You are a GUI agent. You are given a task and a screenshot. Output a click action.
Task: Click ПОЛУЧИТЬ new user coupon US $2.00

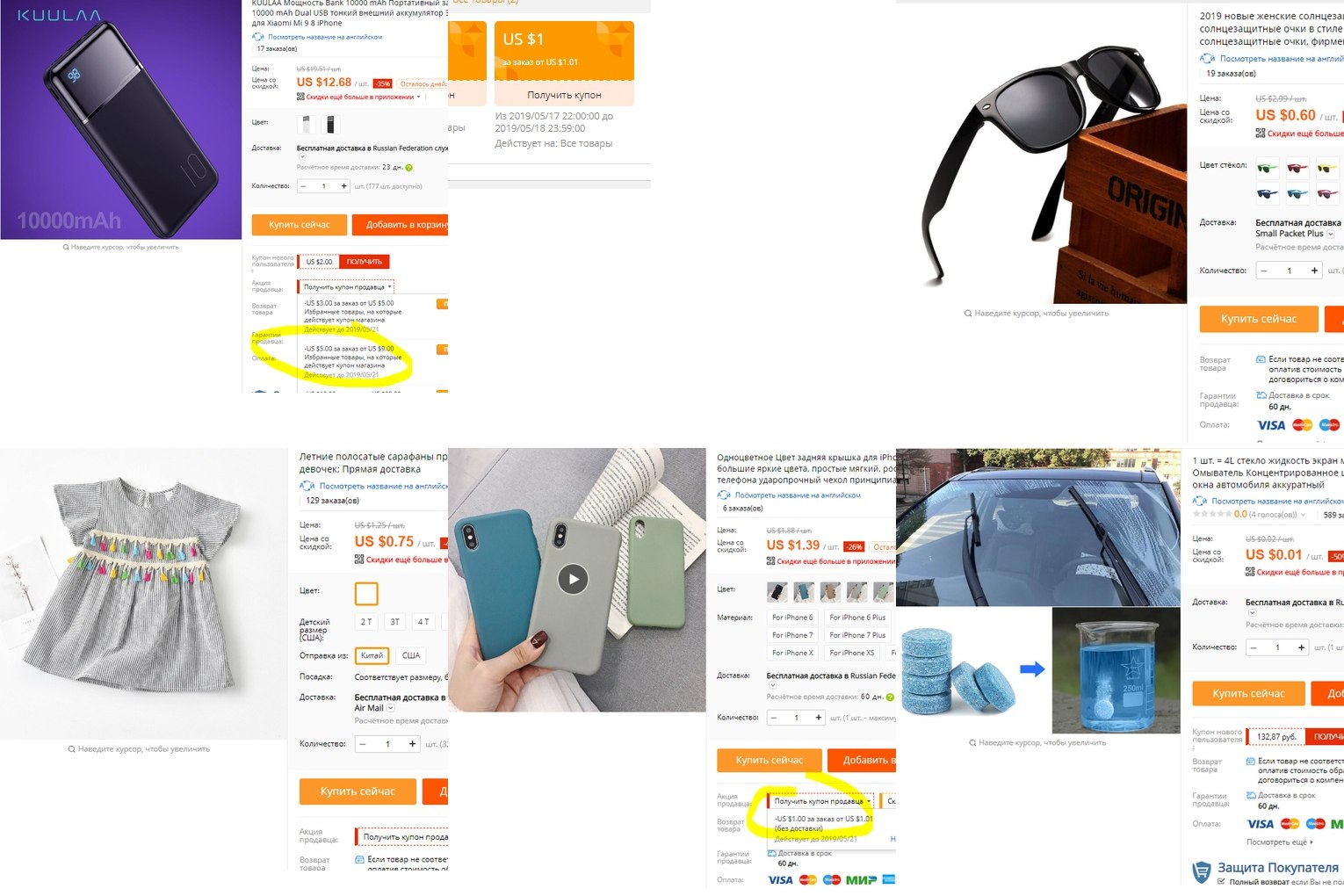[x=364, y=262]
